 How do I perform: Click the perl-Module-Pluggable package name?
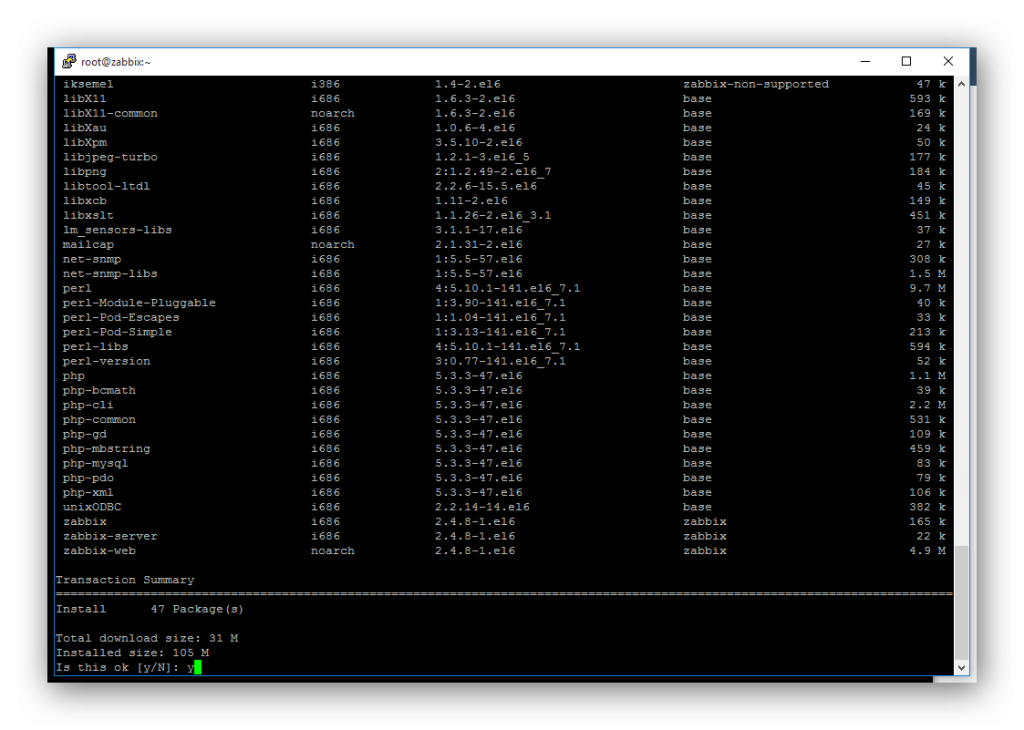pos(139,302)
